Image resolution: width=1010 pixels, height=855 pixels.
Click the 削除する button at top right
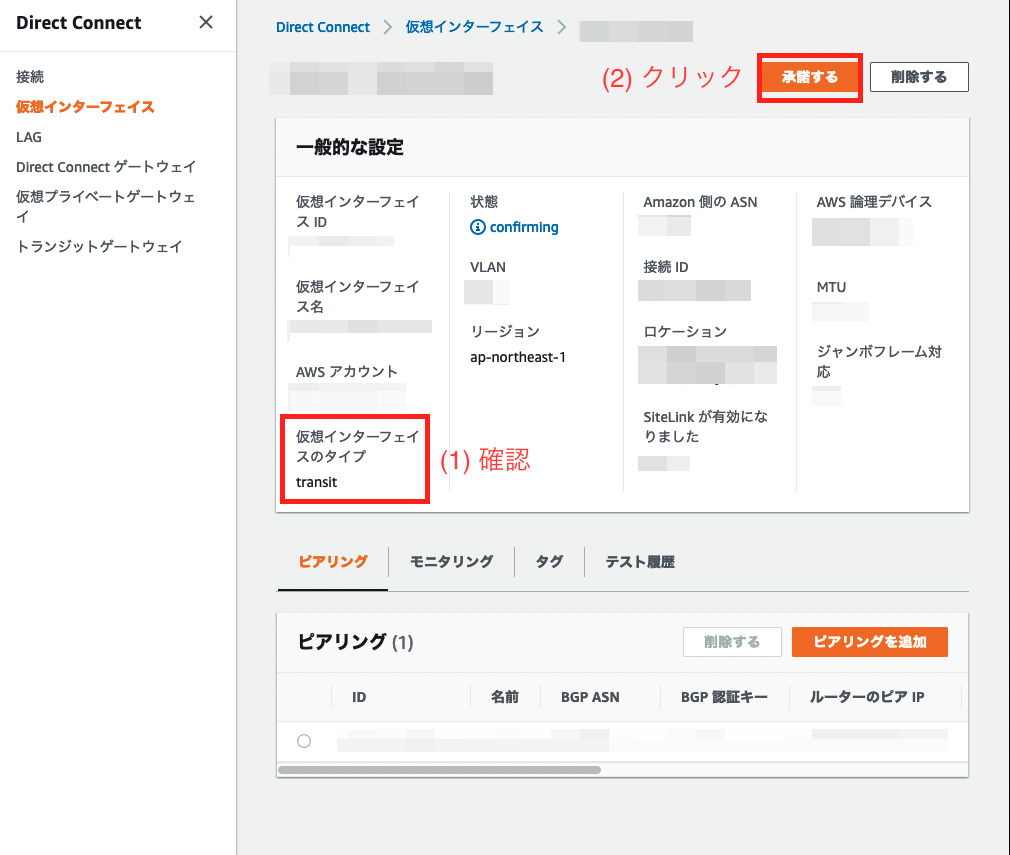coord(918,76)
